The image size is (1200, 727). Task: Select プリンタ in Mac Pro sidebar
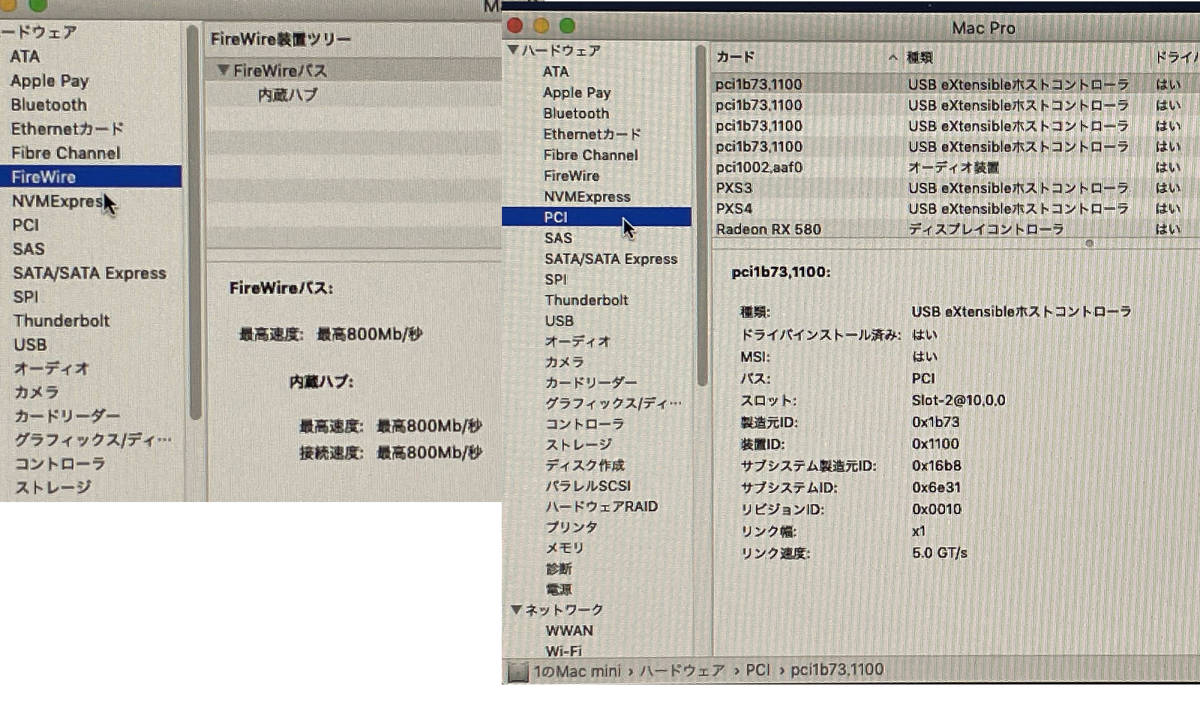(x=571, y=528)
